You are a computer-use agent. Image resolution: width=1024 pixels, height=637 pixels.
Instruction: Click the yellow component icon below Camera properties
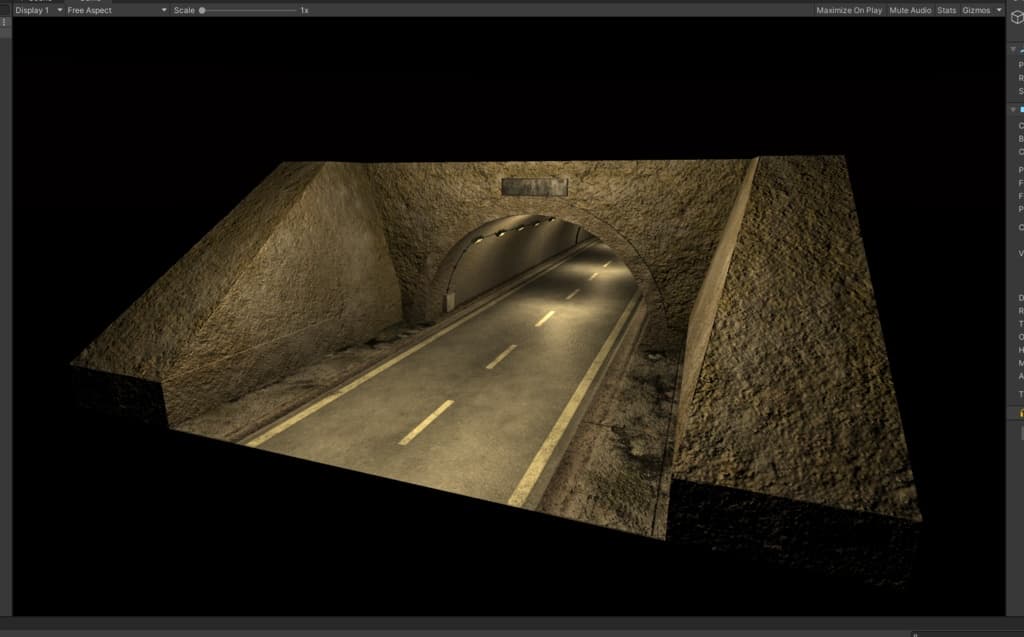(x=1021, y=412)
